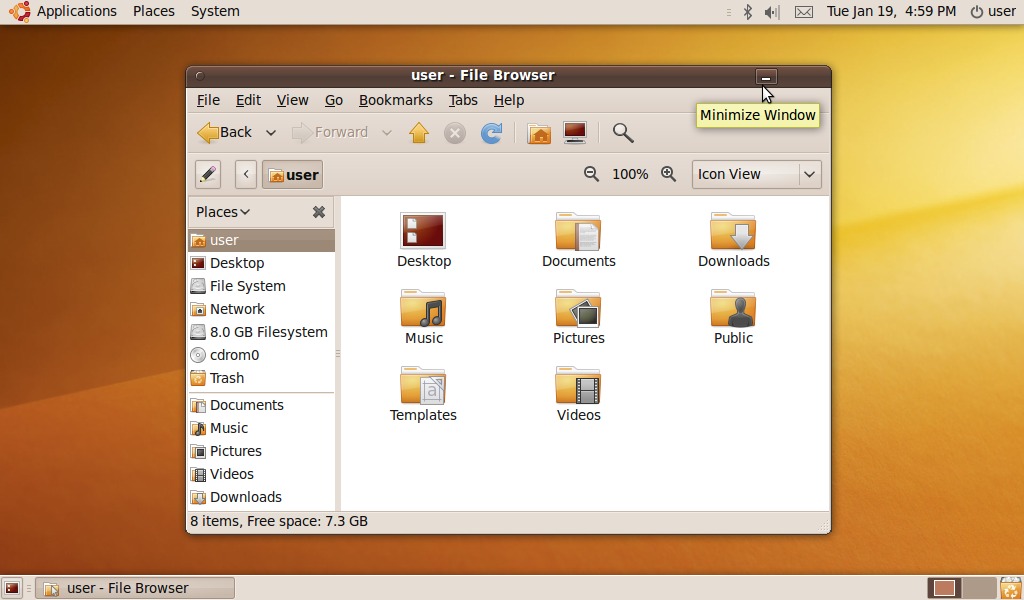The height and width of the screenshot is (600, 1024).
Task: Zoom in with the plus magnifier
Action: (668, 174)
